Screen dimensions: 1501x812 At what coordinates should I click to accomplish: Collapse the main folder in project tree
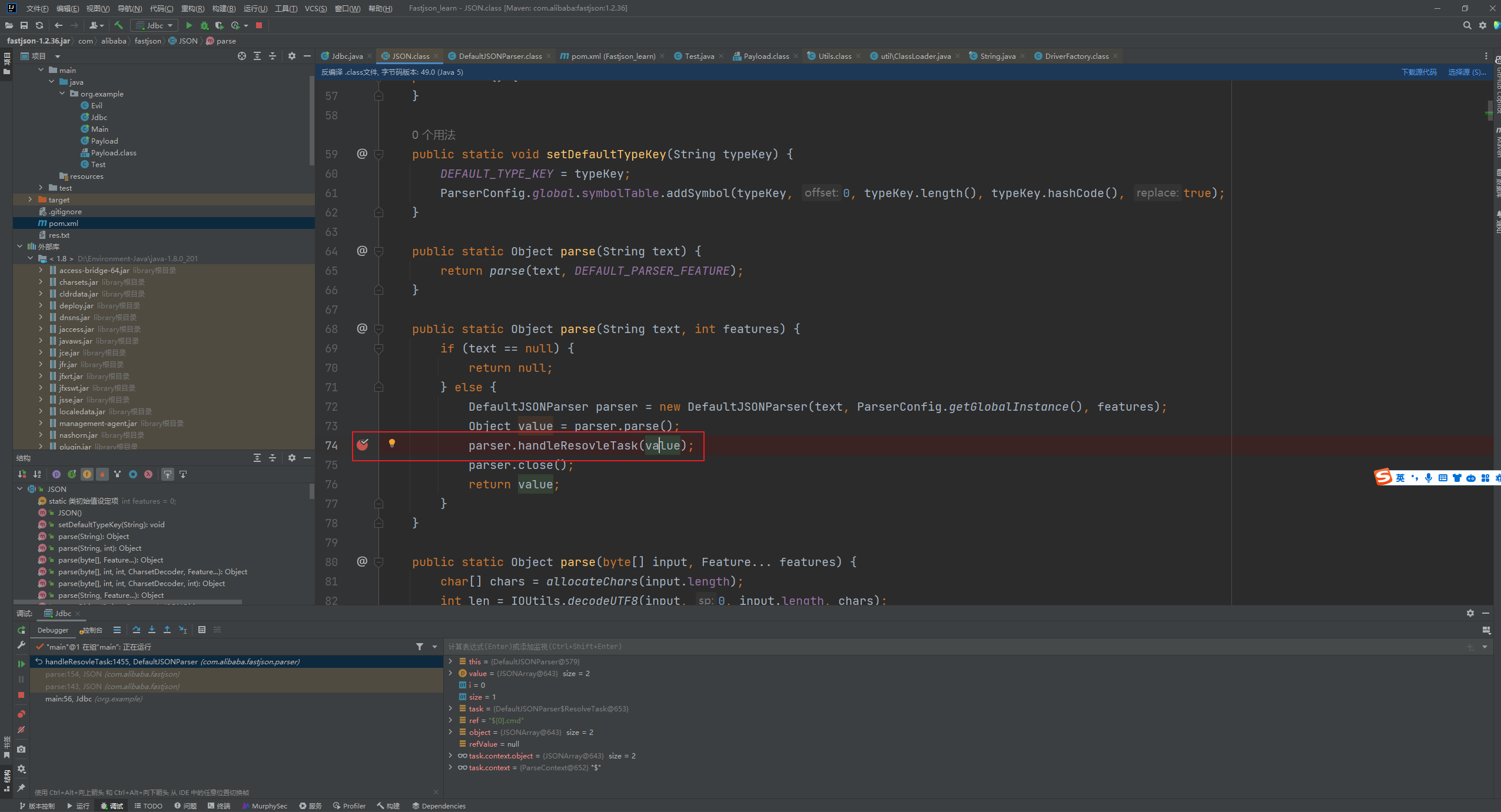pos(41,70)
